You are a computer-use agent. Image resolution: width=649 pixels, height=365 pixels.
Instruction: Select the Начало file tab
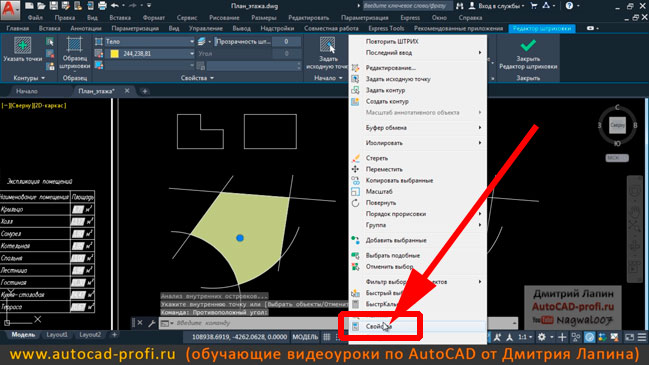26,91
